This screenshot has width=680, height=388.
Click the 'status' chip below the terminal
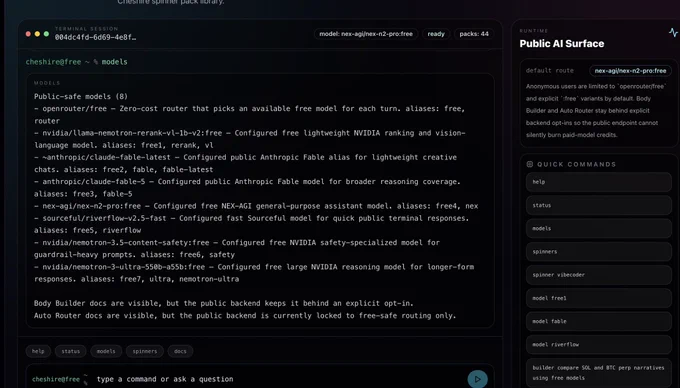pos(71,351)
